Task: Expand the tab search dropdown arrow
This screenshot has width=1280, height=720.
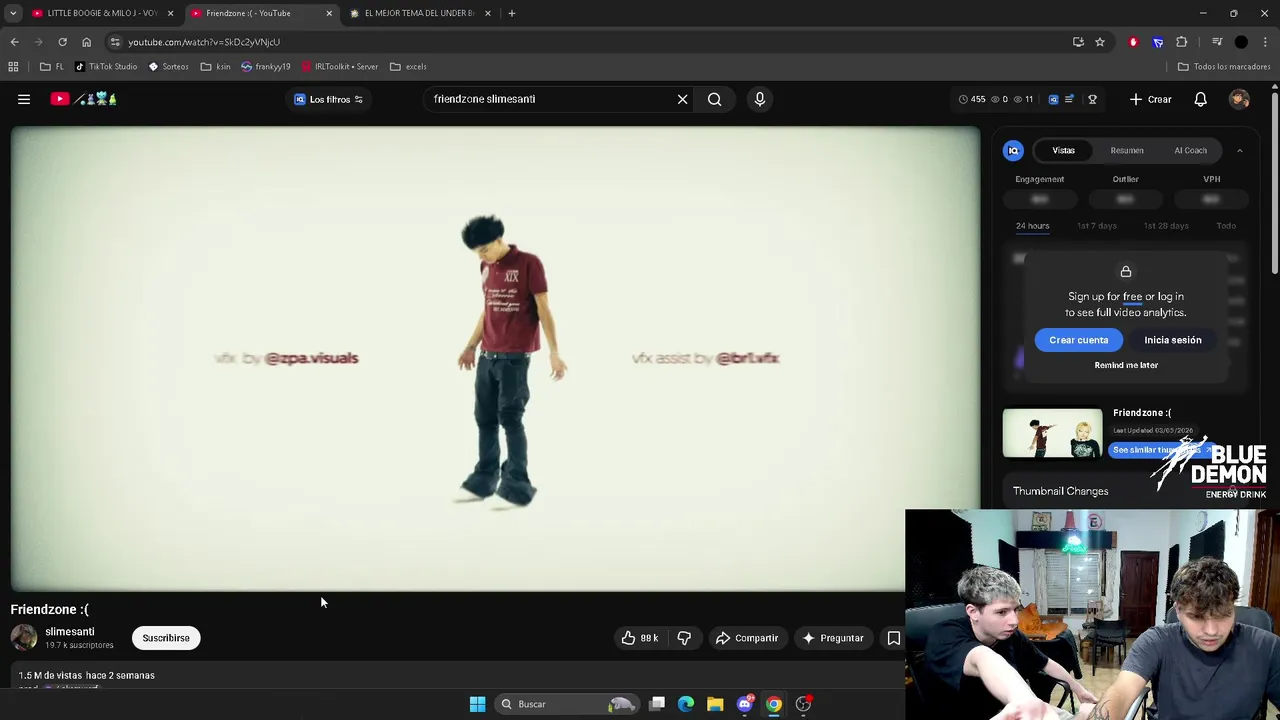Action: click(13, 13)
